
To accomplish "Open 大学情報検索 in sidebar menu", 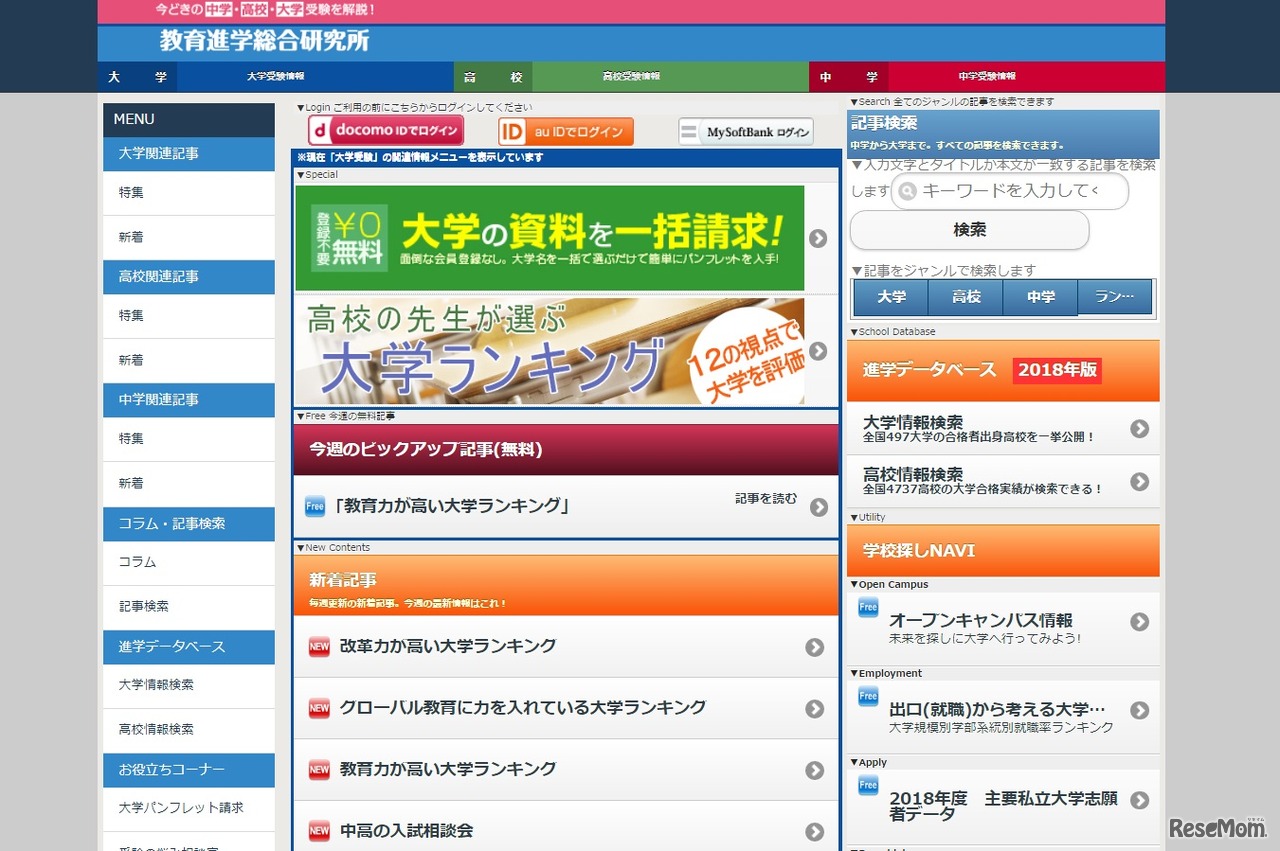I will coord(189,686).
